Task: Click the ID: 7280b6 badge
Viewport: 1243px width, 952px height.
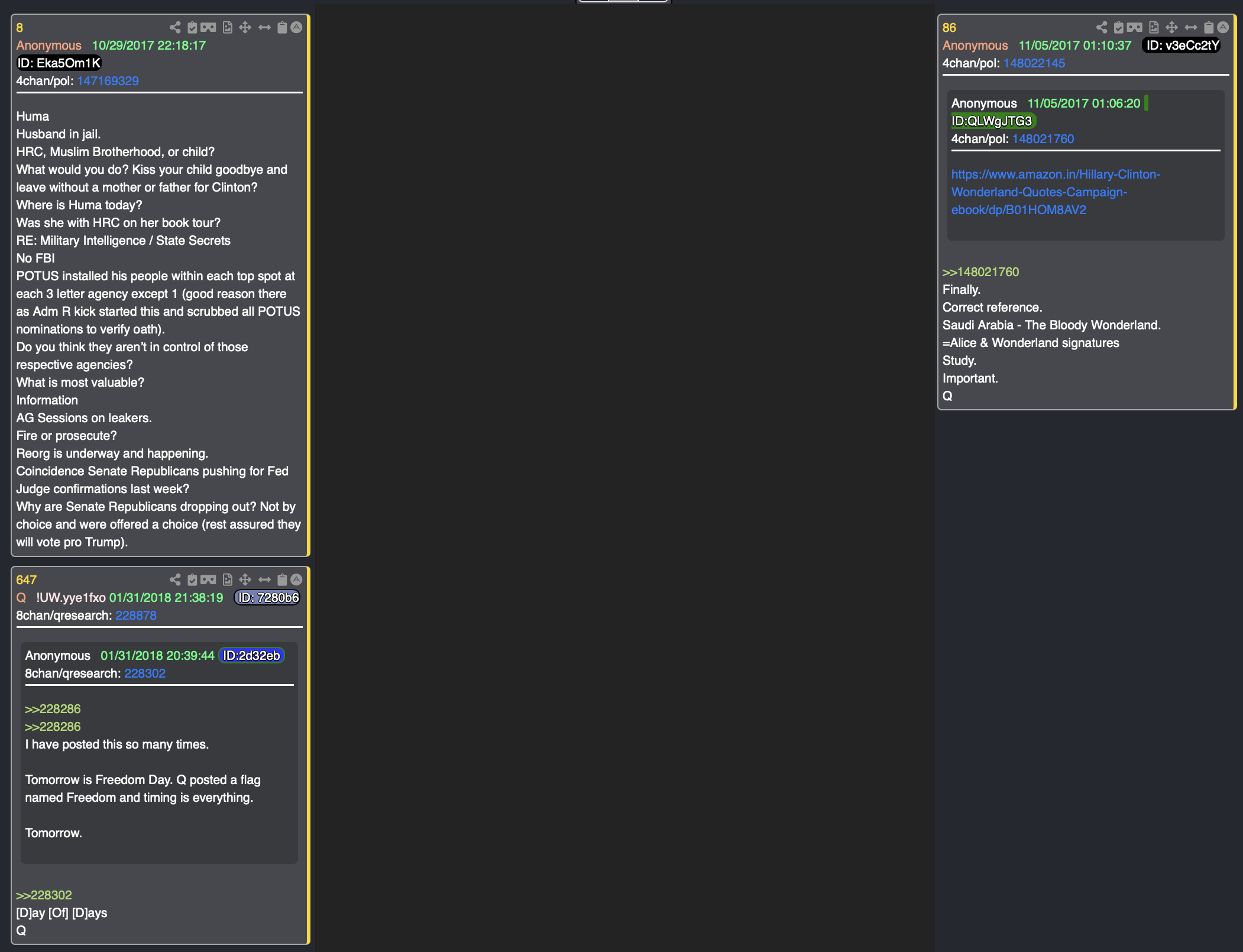Action: coord(267,598)
